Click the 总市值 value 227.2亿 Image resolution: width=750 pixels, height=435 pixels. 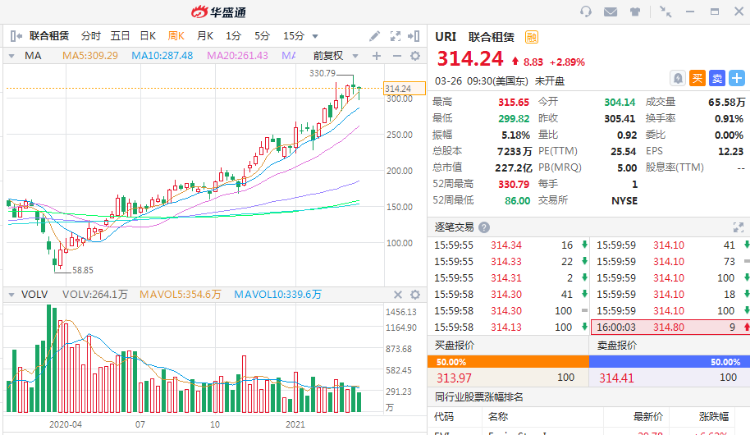513,167
